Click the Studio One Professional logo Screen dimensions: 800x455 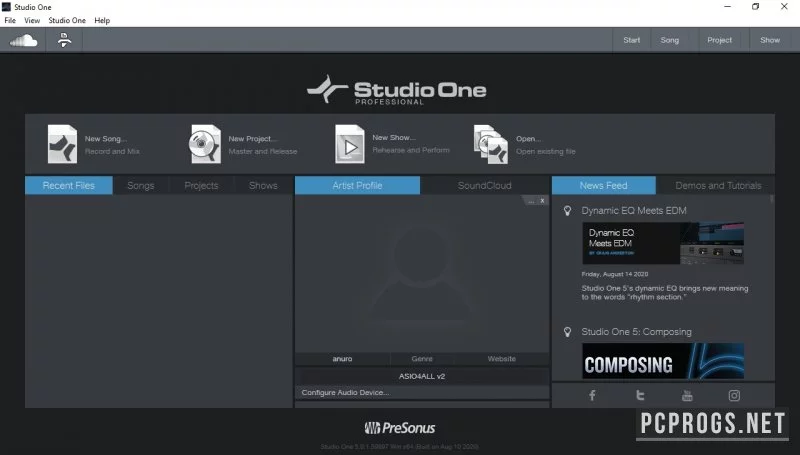coord(396,90)
